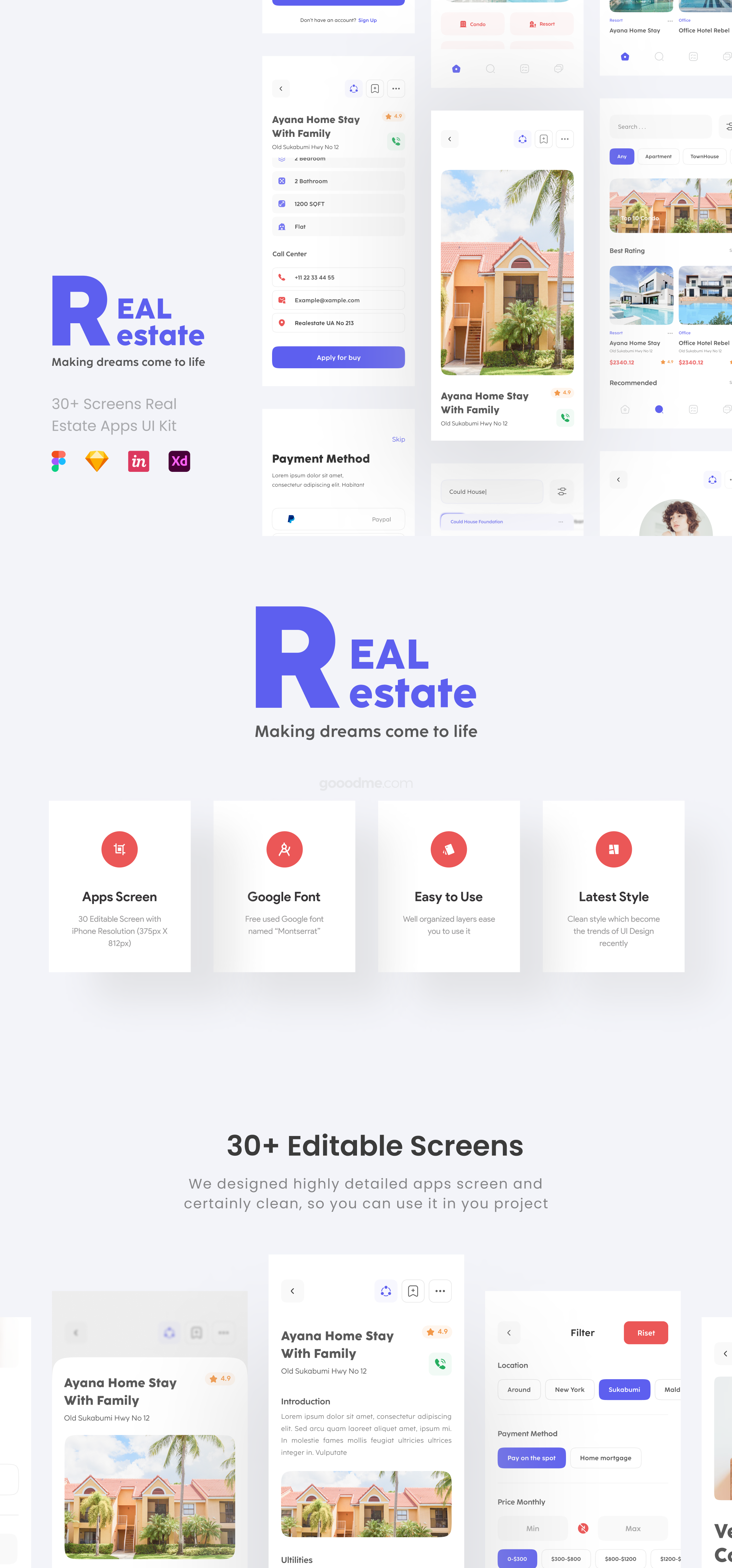This screenshot has height=1568, width=732.
Task: Click the Easy to Use icon
Action: point(448,849)
